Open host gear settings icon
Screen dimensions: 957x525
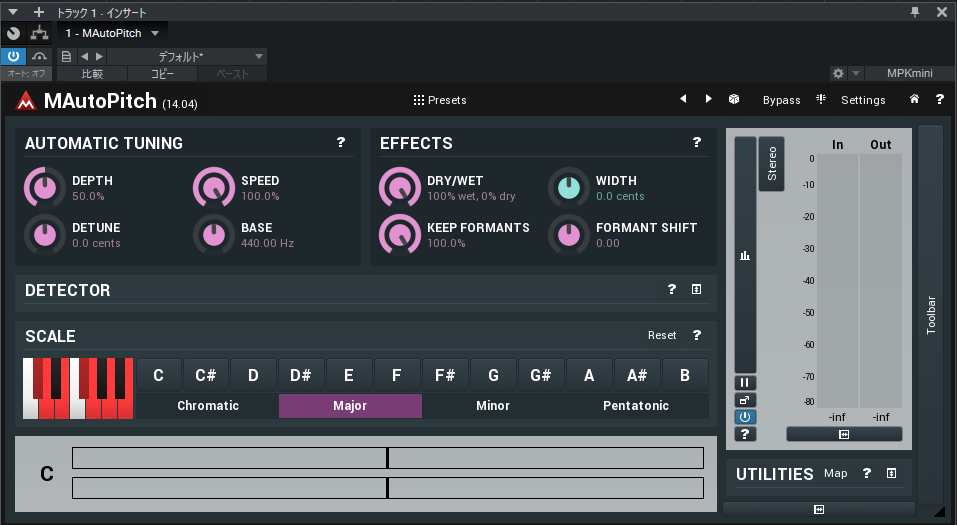[838, 73]
